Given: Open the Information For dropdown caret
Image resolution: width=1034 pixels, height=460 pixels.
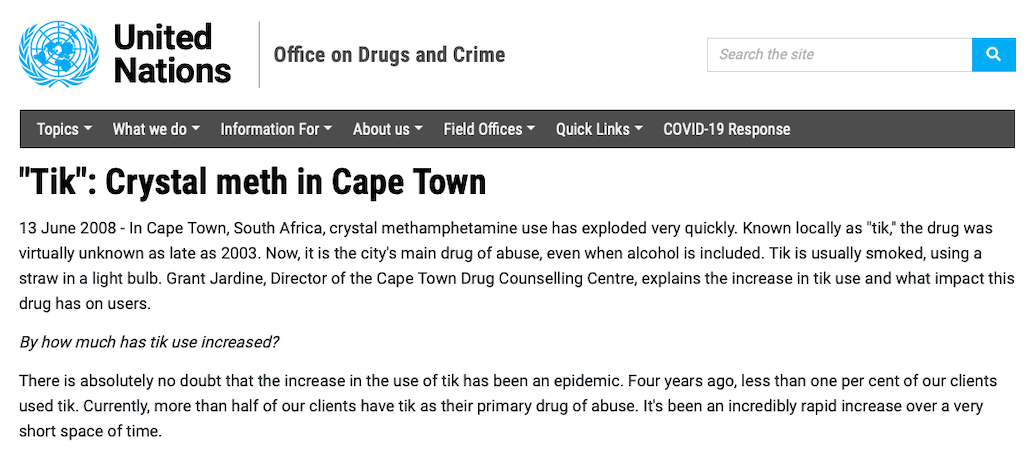Looking at the screenshot, I should 329,129.
